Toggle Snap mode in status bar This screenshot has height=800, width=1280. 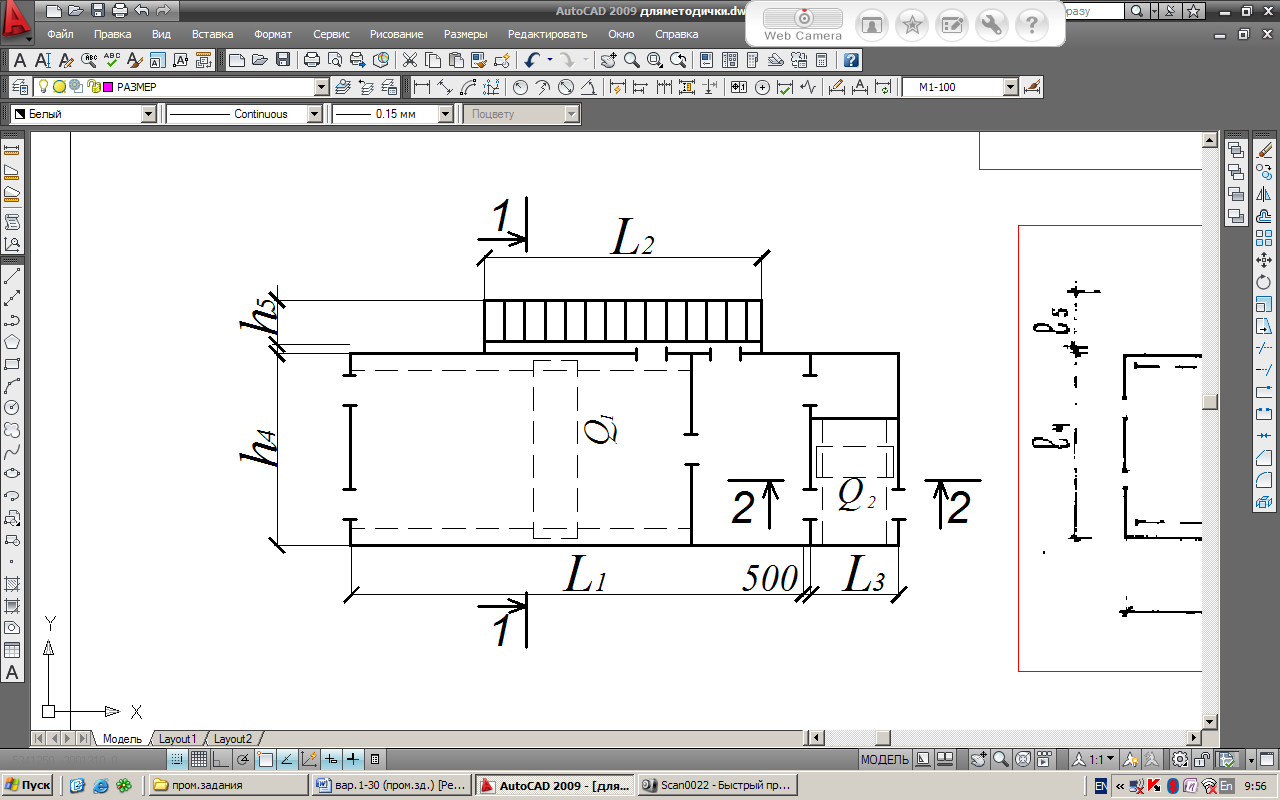(177, 759)
